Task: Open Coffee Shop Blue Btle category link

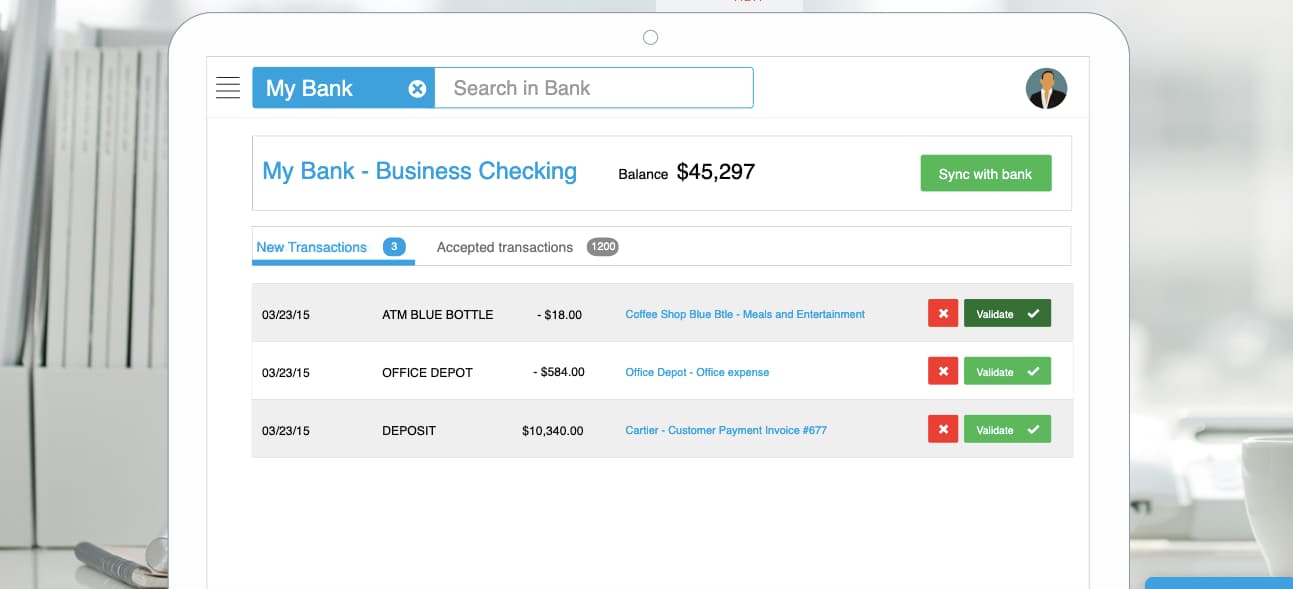Action: 744,314
